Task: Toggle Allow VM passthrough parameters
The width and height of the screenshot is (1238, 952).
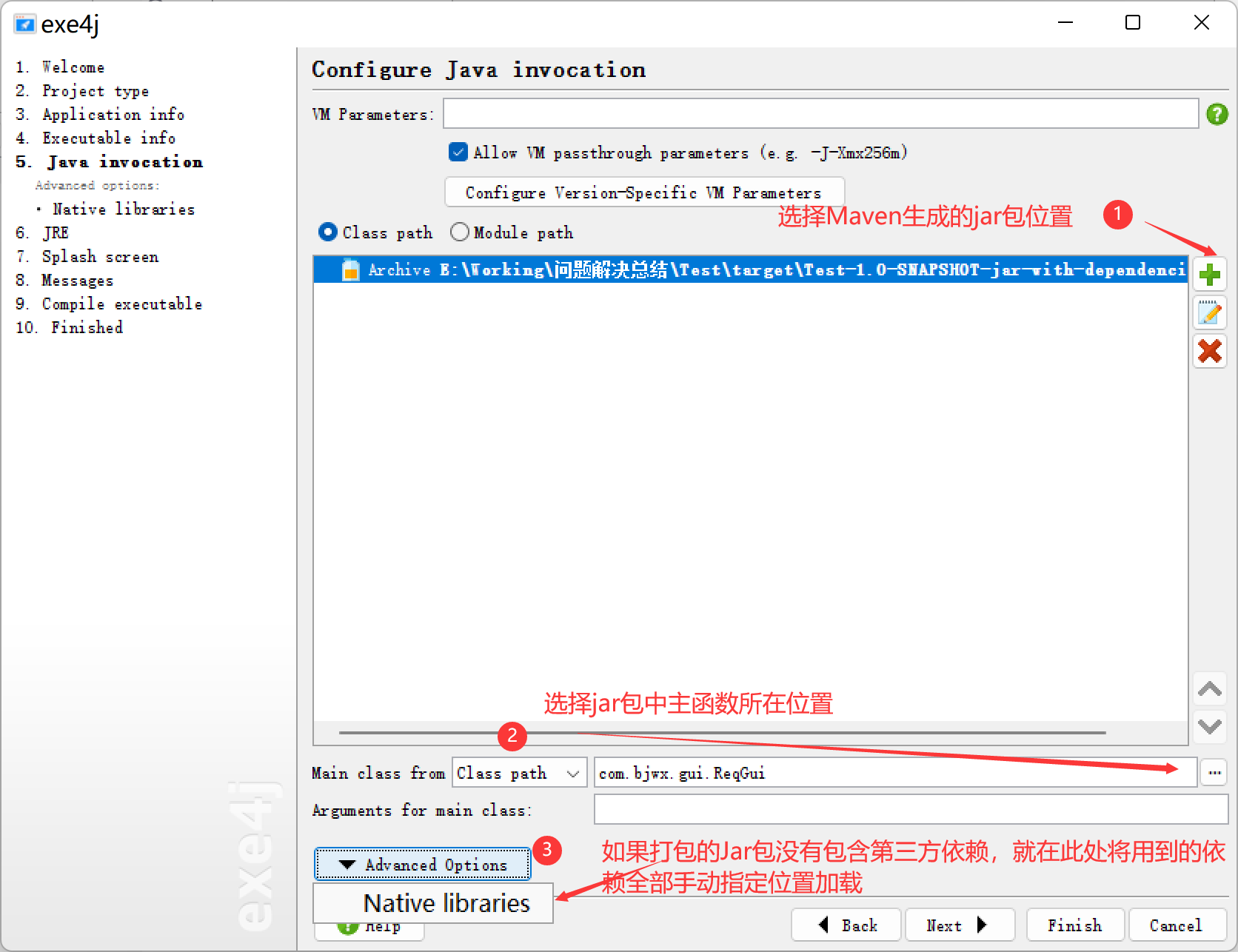Action: 458,152
